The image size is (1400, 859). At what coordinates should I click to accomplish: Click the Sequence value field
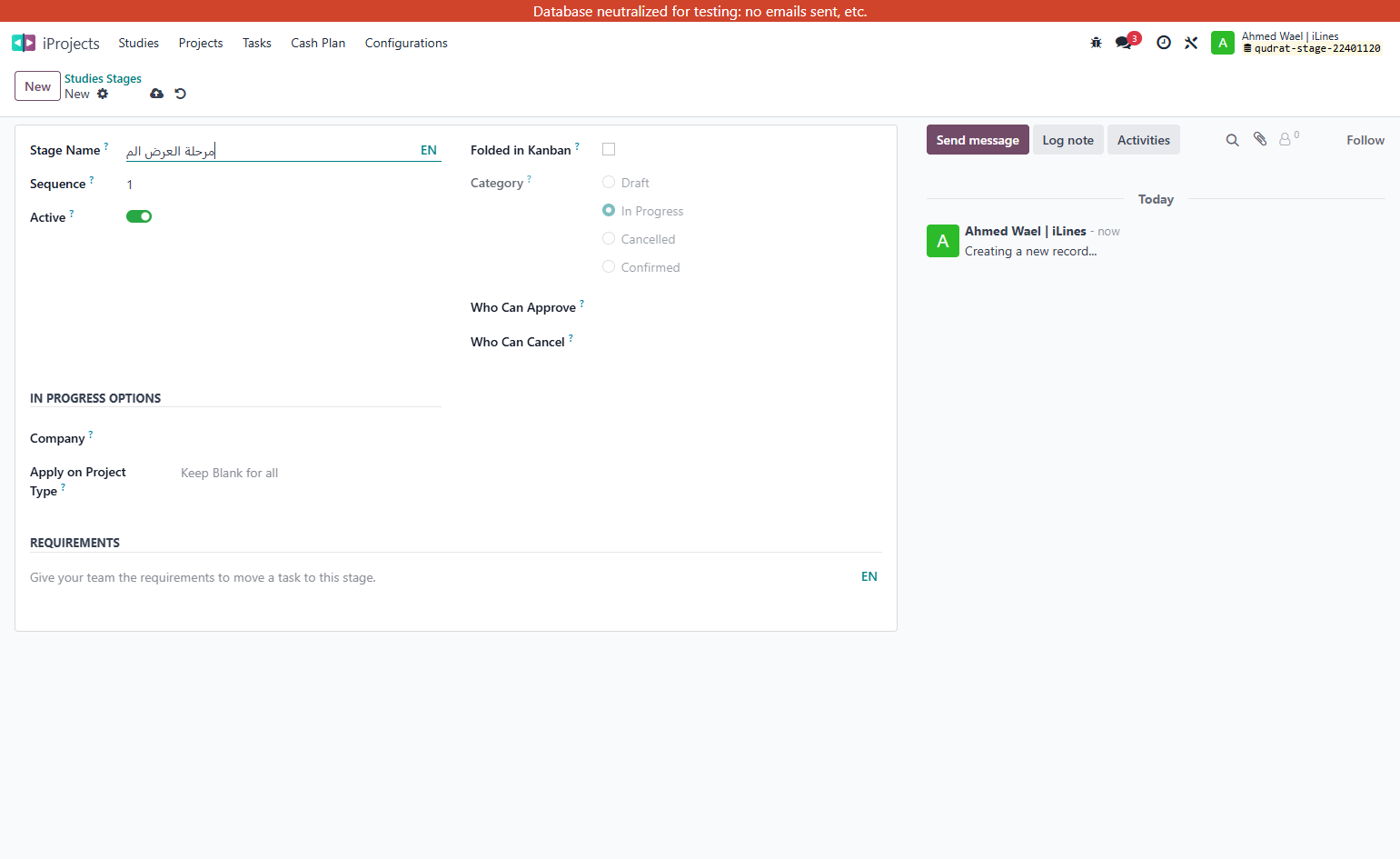(283, 185)
